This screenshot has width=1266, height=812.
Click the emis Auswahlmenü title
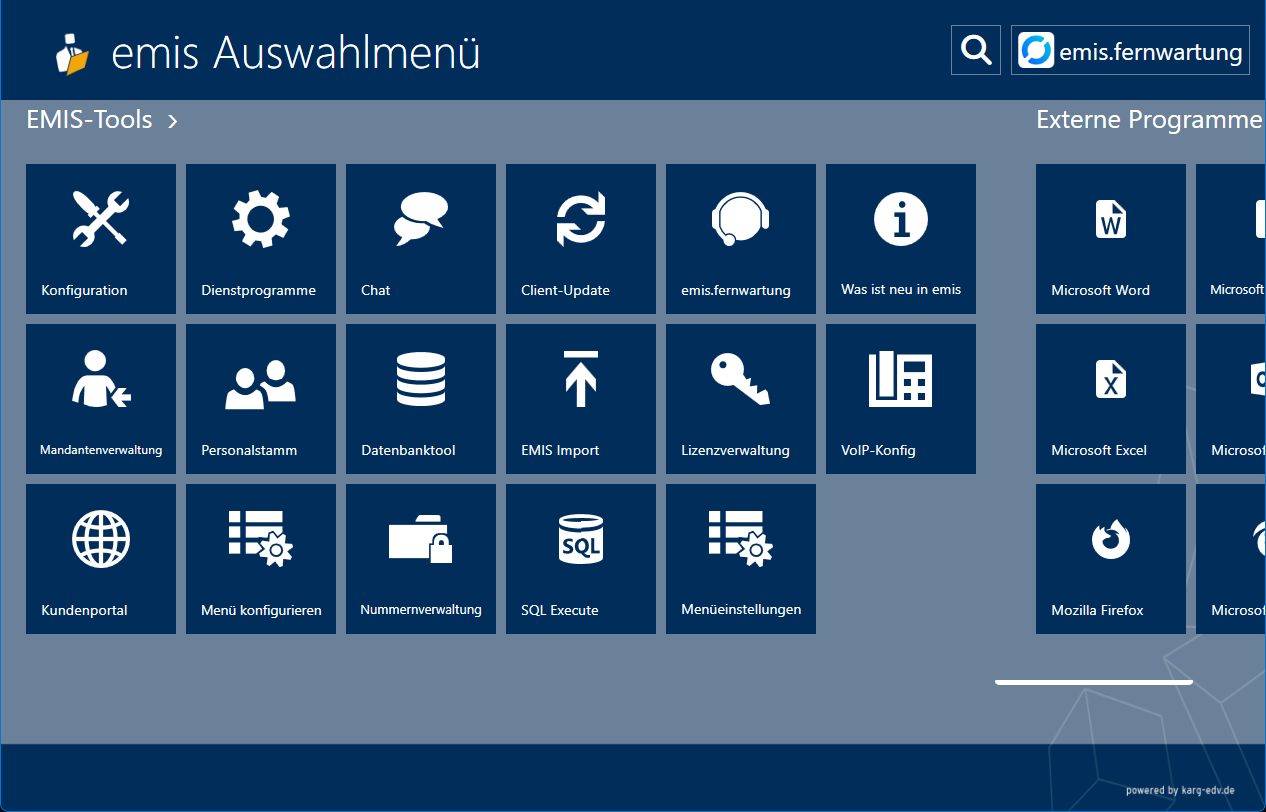(296, 53)
